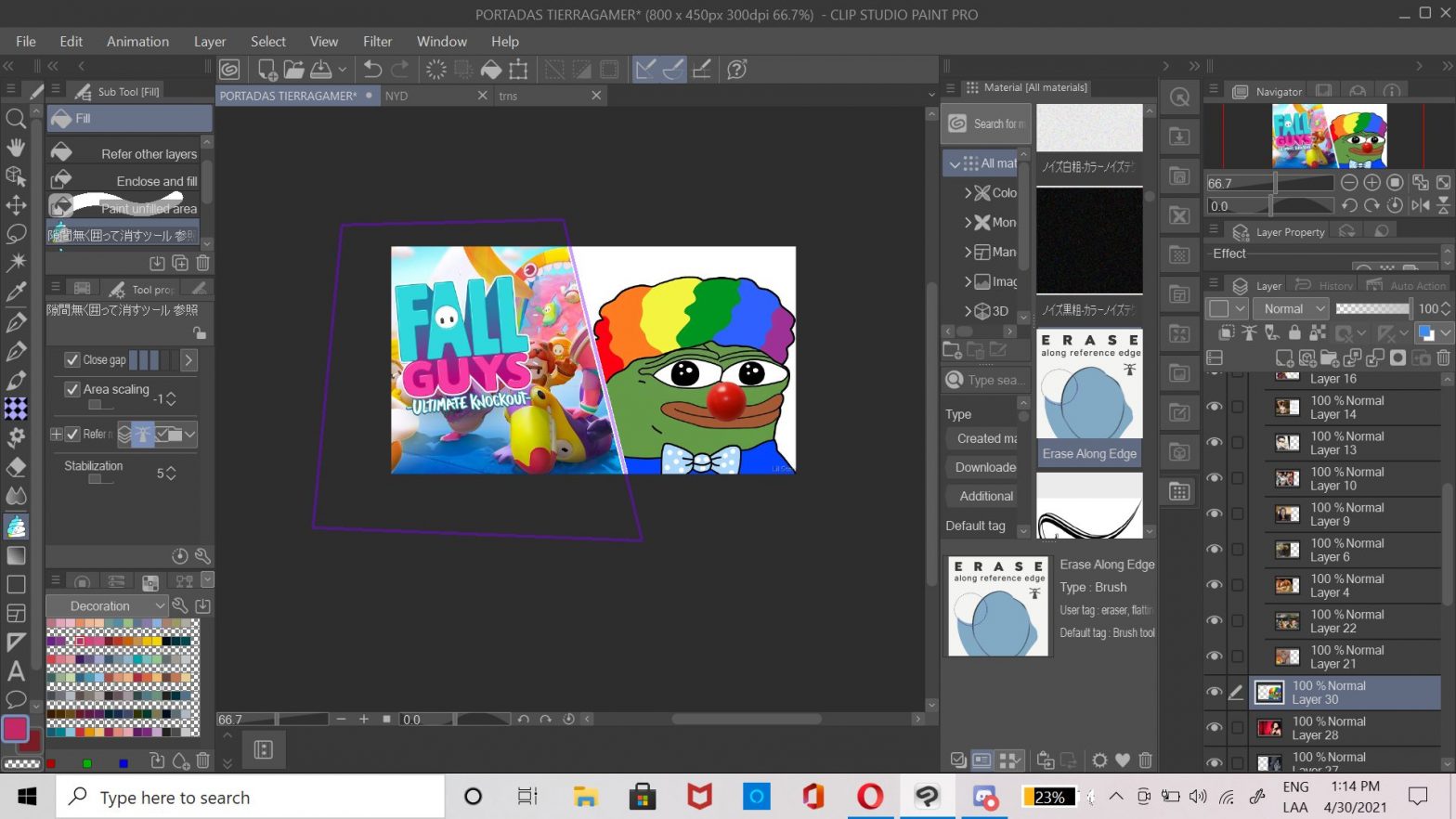The height and width of the screenshot is (819, 1456).
Task: Open the Normal blend mode dropdown
Action: click(1293, 308)
